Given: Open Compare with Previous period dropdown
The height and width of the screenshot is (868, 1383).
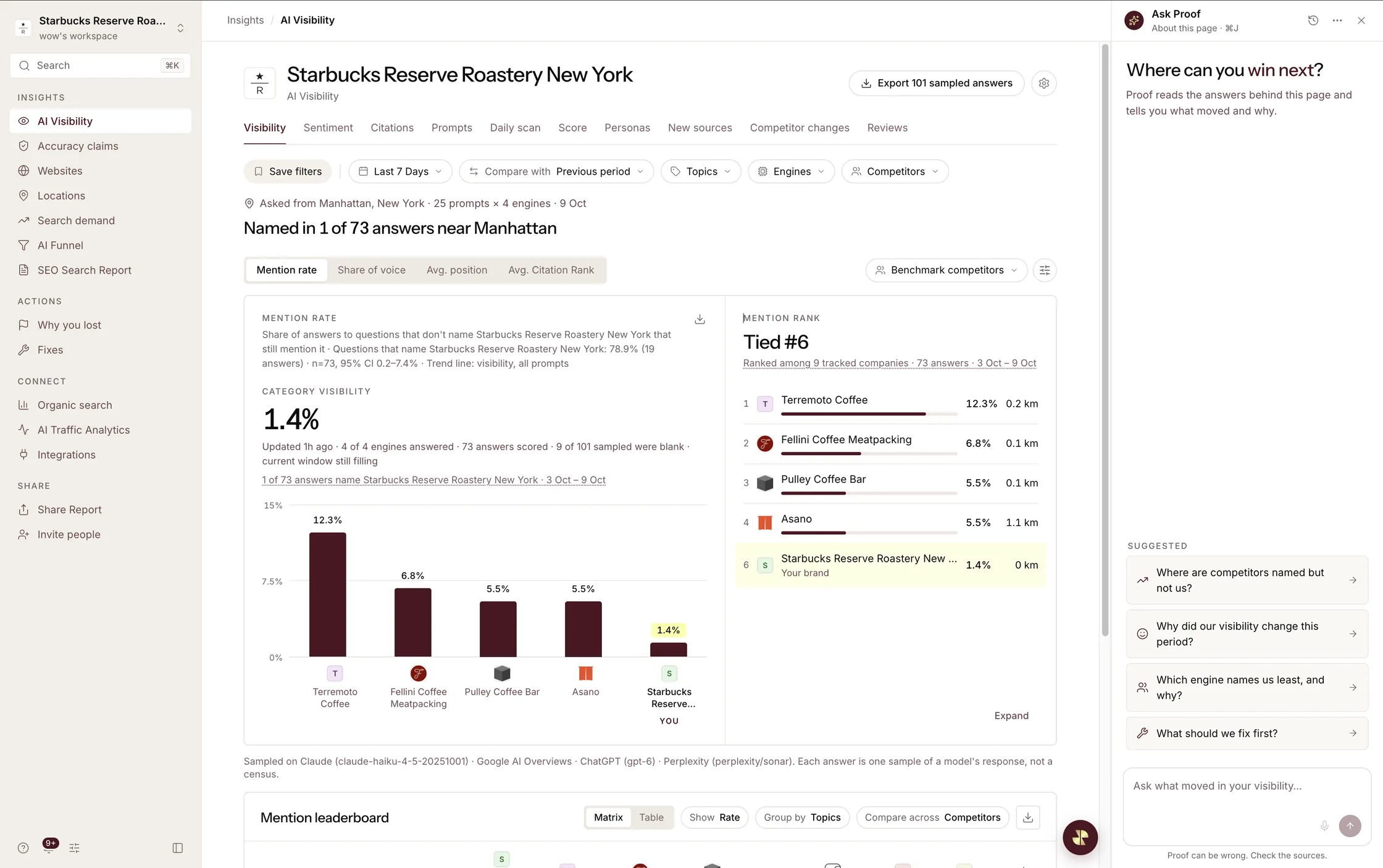Looking at the screenshot, I should click(556, 172).
